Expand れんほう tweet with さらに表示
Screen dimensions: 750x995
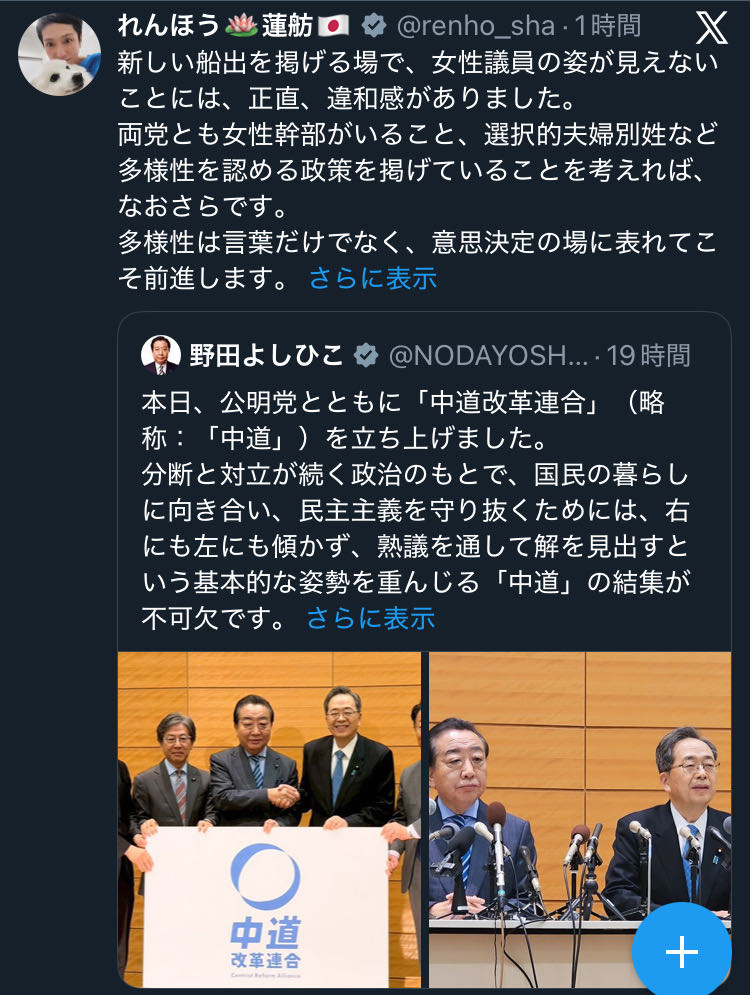pos(373,278)
